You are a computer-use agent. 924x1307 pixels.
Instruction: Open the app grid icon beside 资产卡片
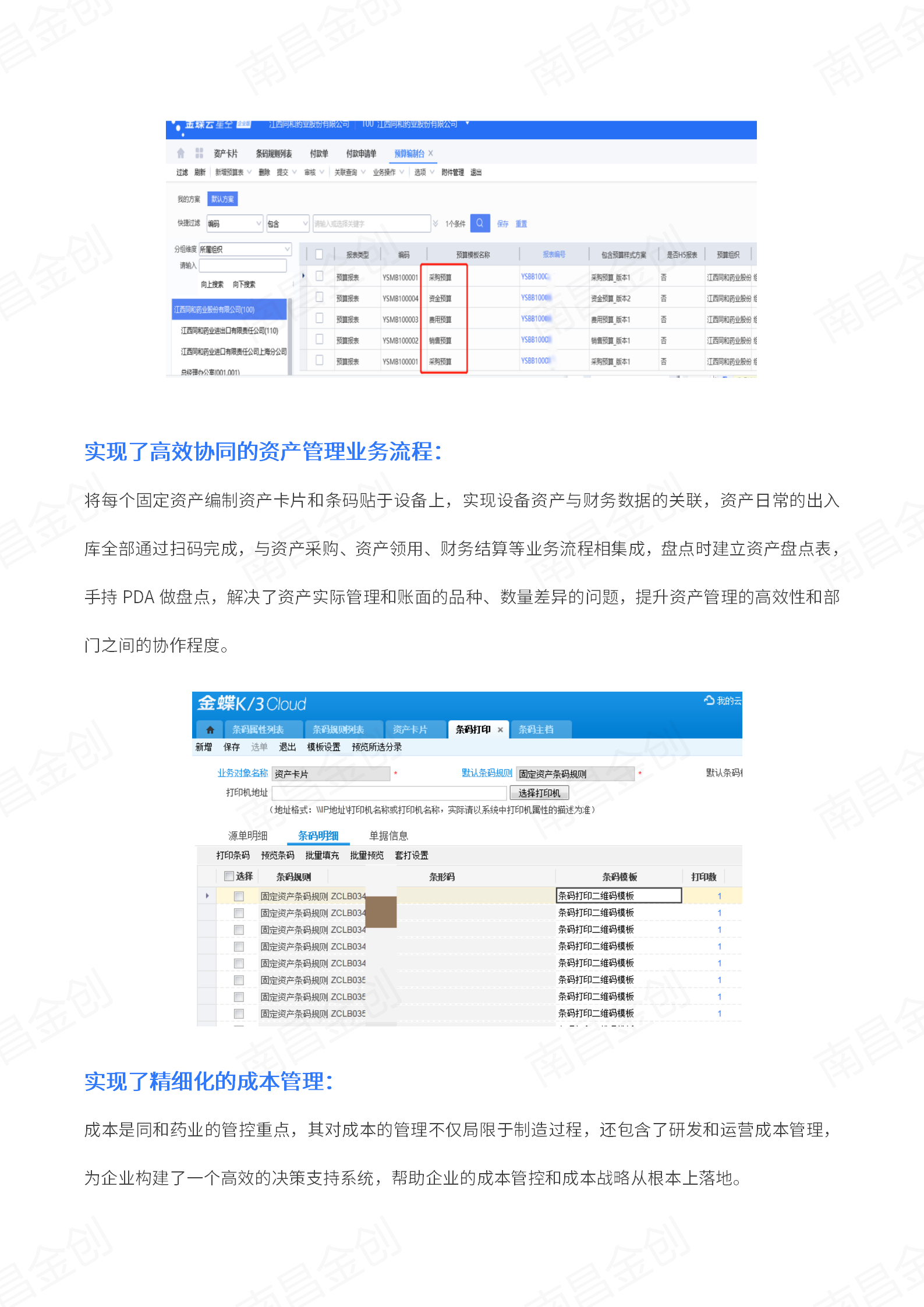click(x=199, y=153)
